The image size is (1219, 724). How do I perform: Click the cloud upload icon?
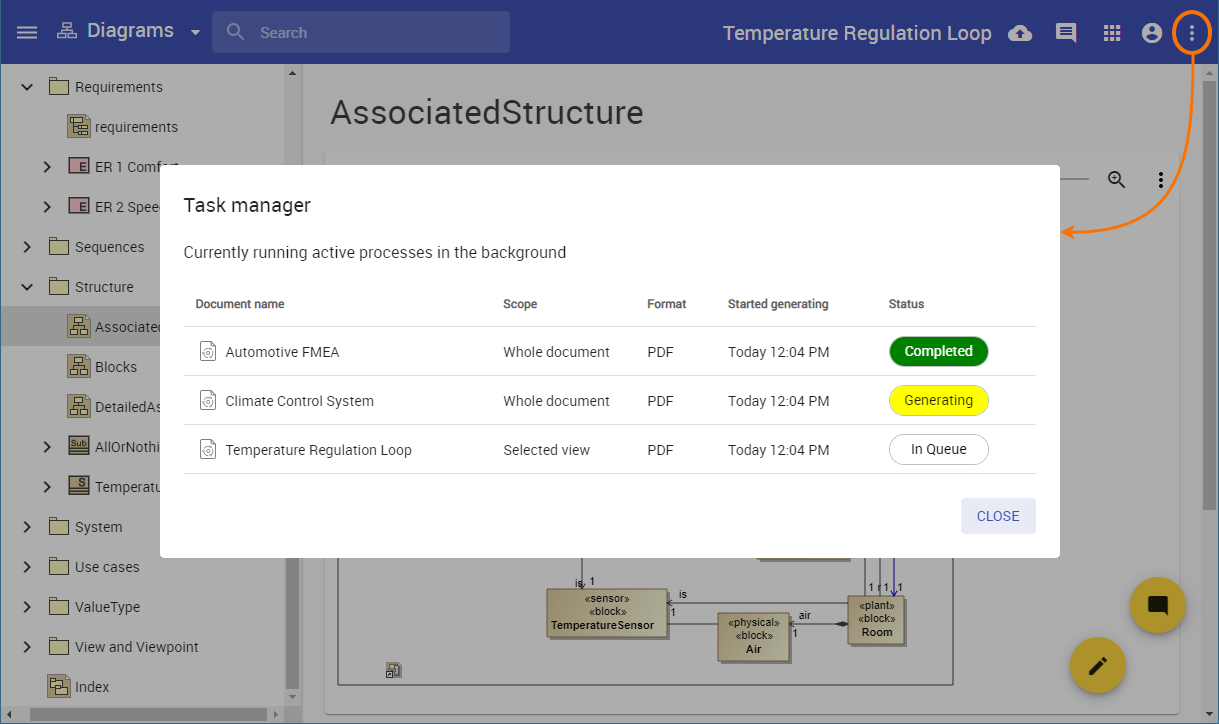tap(1020, 33)
